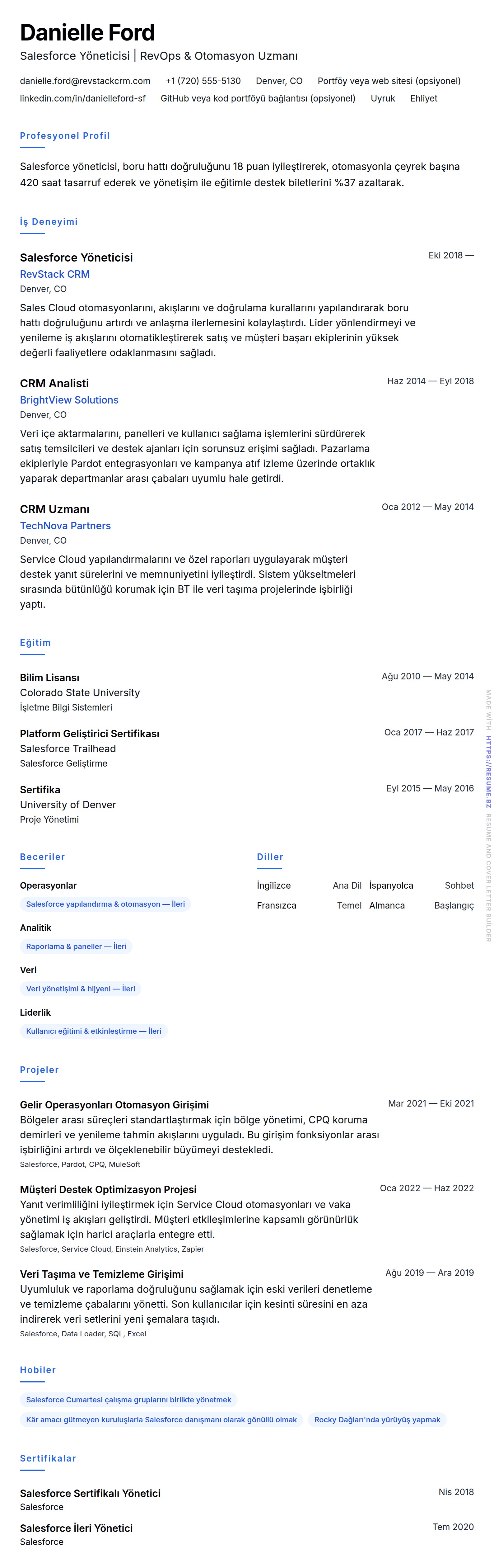Select the Salesforce yapılandırma & otomasyon skill chip
Screen dimensions: 494x1568
(x=105, y=904)
